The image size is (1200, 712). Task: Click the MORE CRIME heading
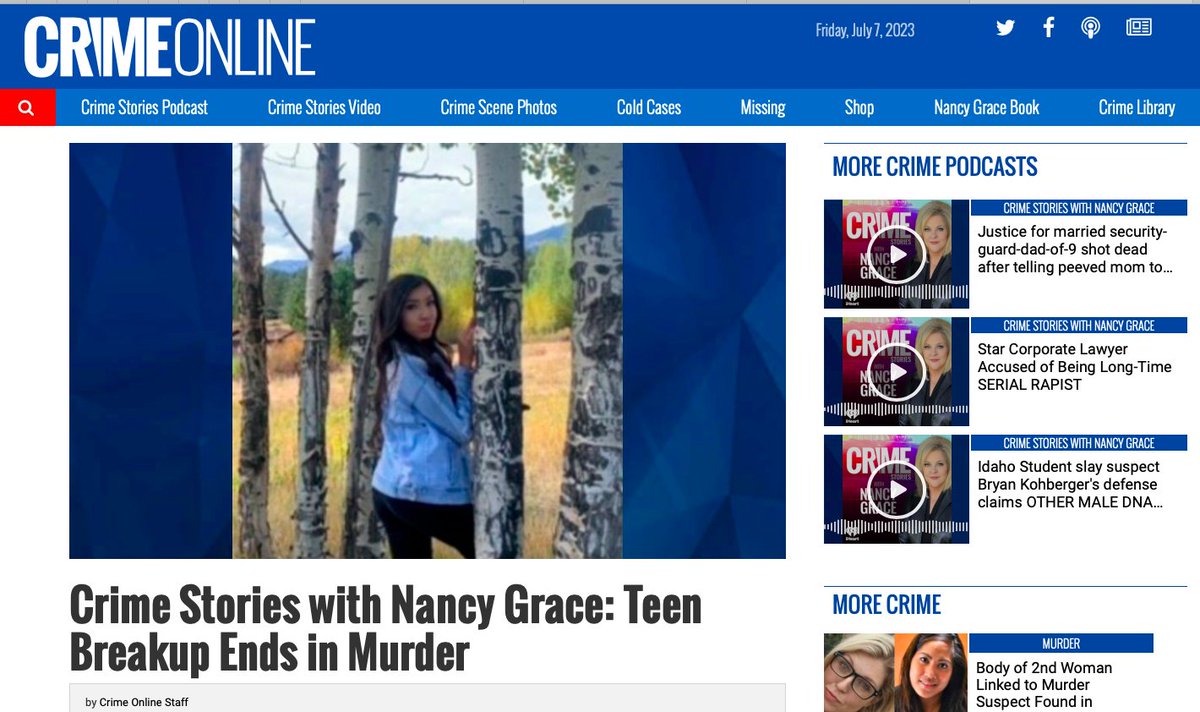point(887,605)
